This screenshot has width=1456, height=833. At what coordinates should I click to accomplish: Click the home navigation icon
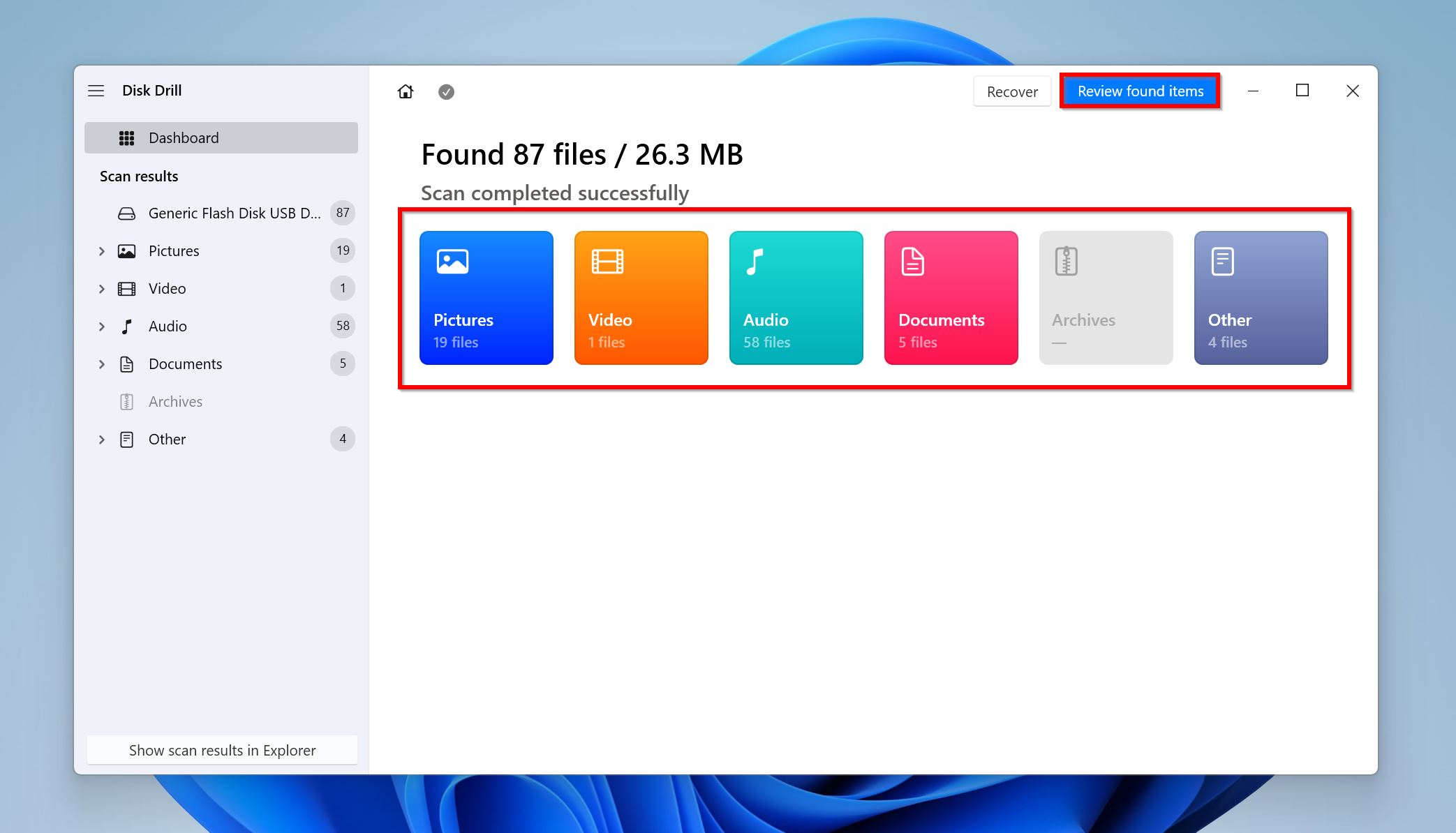tap(405, 91)
